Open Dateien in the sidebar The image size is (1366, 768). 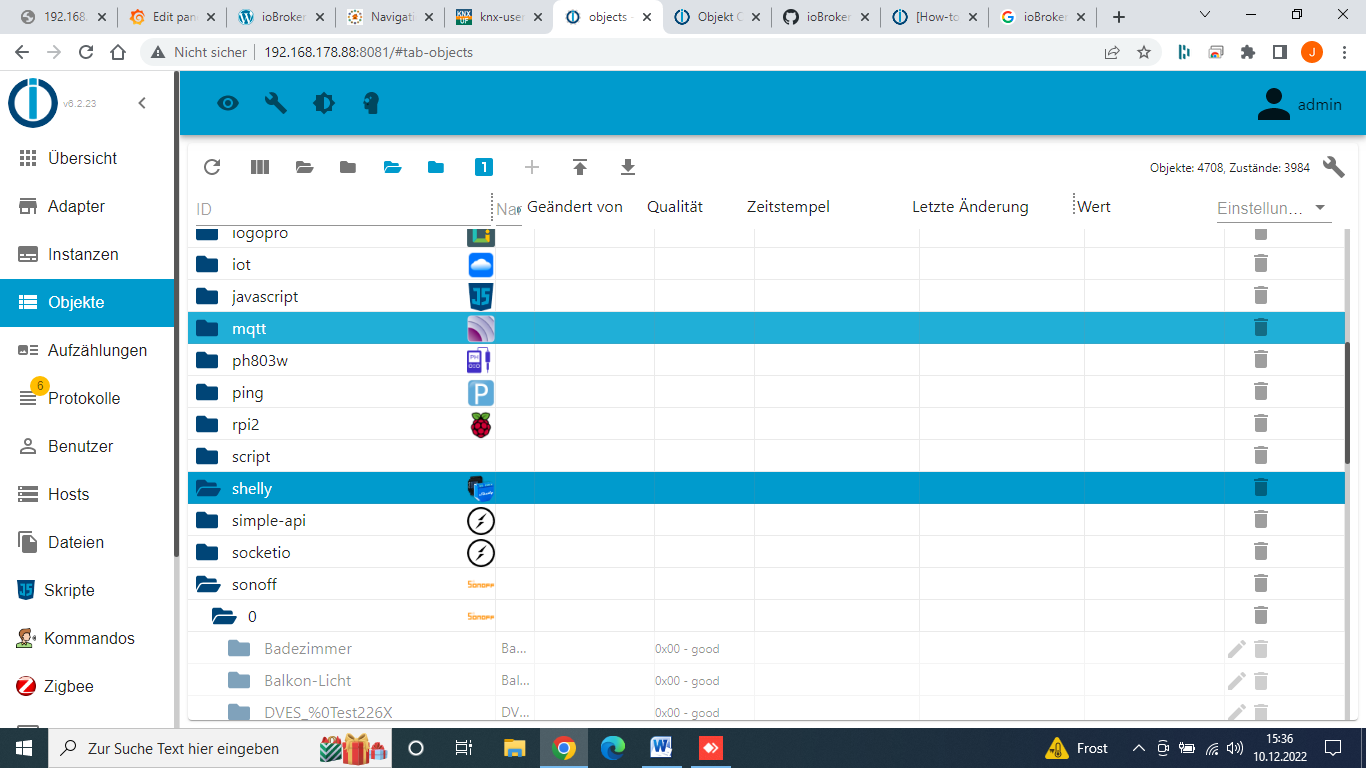[x=87, y=542]
